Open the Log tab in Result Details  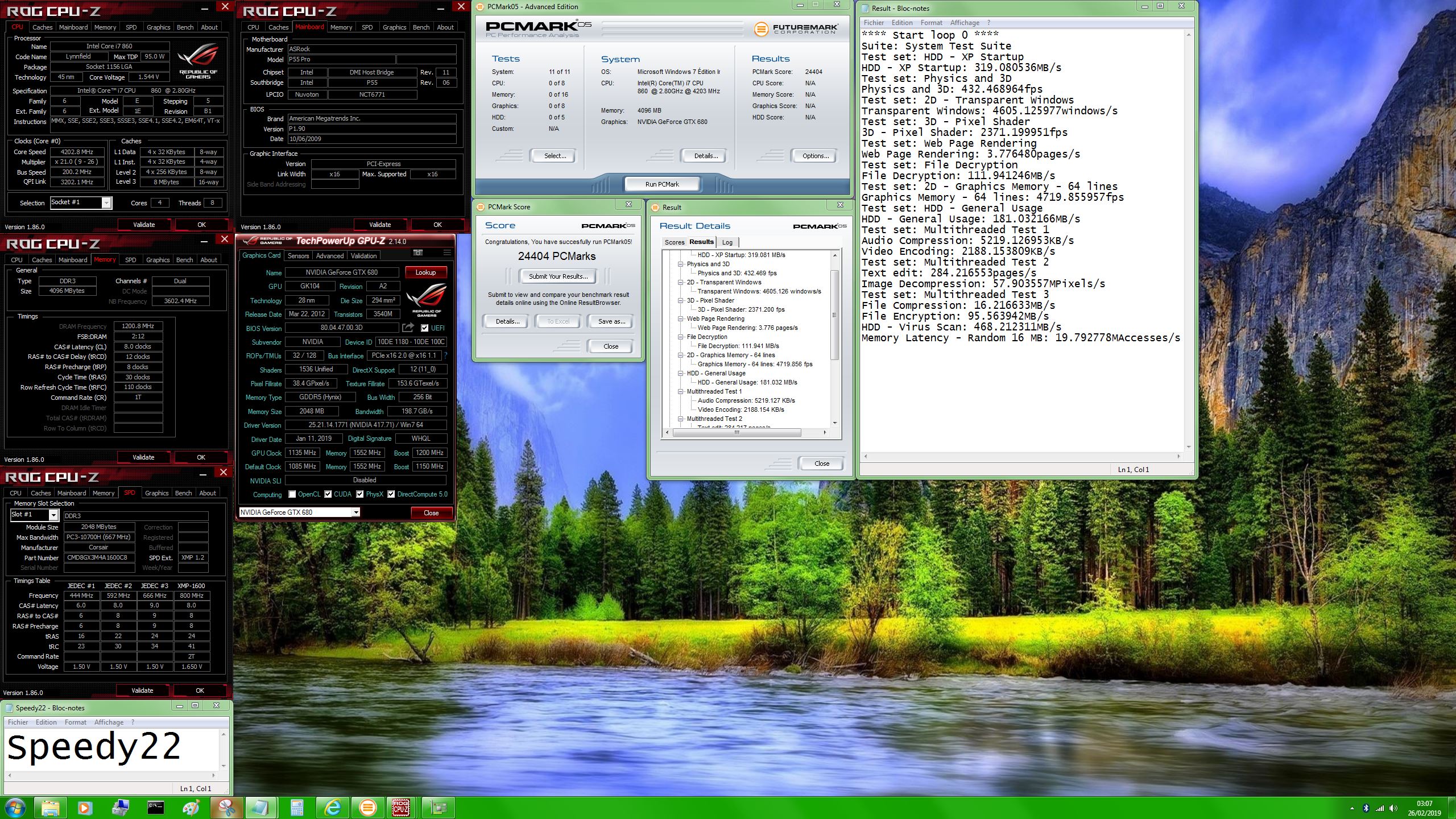(727, 242)
